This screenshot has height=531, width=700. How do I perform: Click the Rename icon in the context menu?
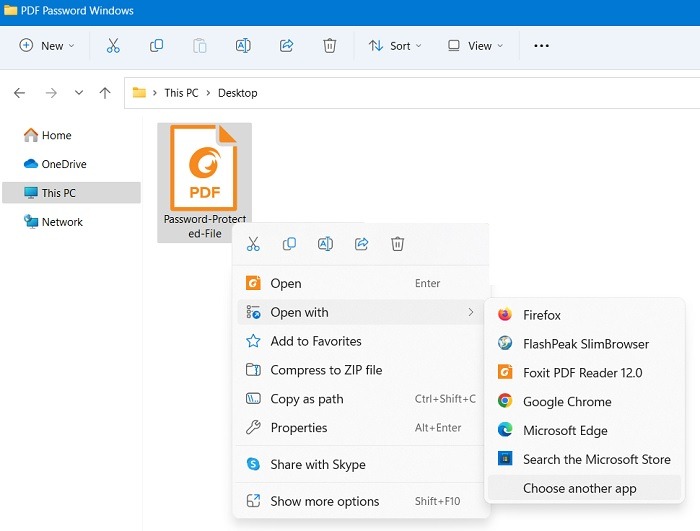[x=325, y=244]
